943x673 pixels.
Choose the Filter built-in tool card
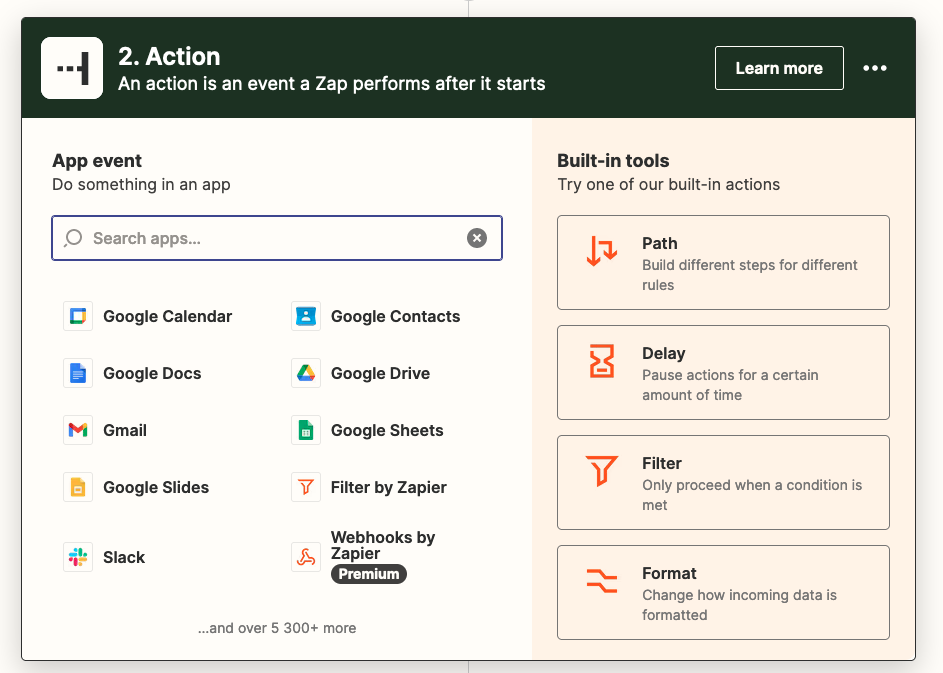click(722, 483)
